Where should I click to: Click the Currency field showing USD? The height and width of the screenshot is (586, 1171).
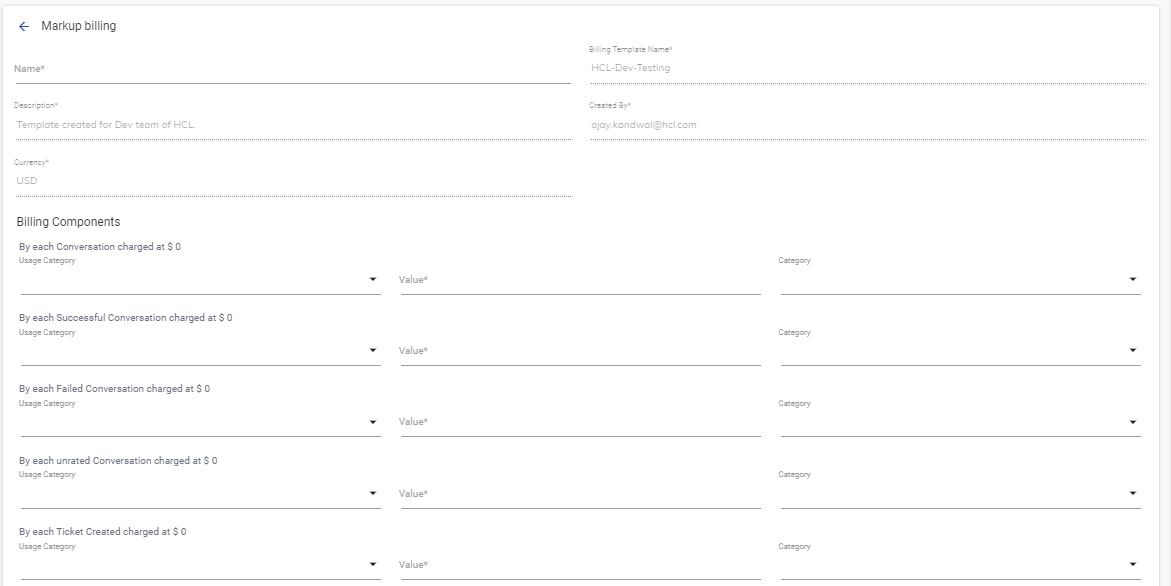(292, 181)
